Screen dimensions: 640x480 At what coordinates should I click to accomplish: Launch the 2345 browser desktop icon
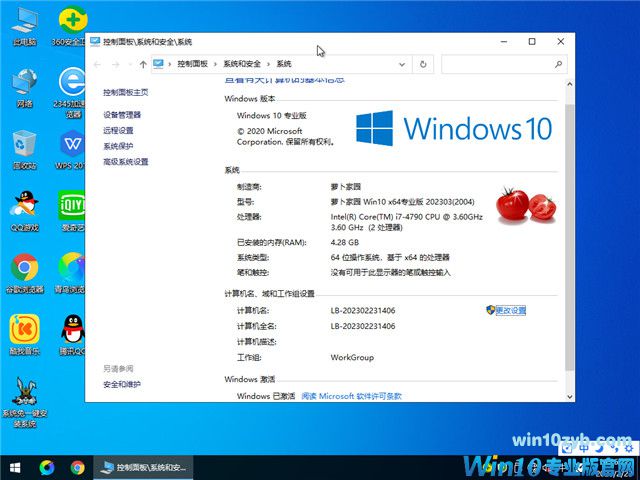pos(71,93)
